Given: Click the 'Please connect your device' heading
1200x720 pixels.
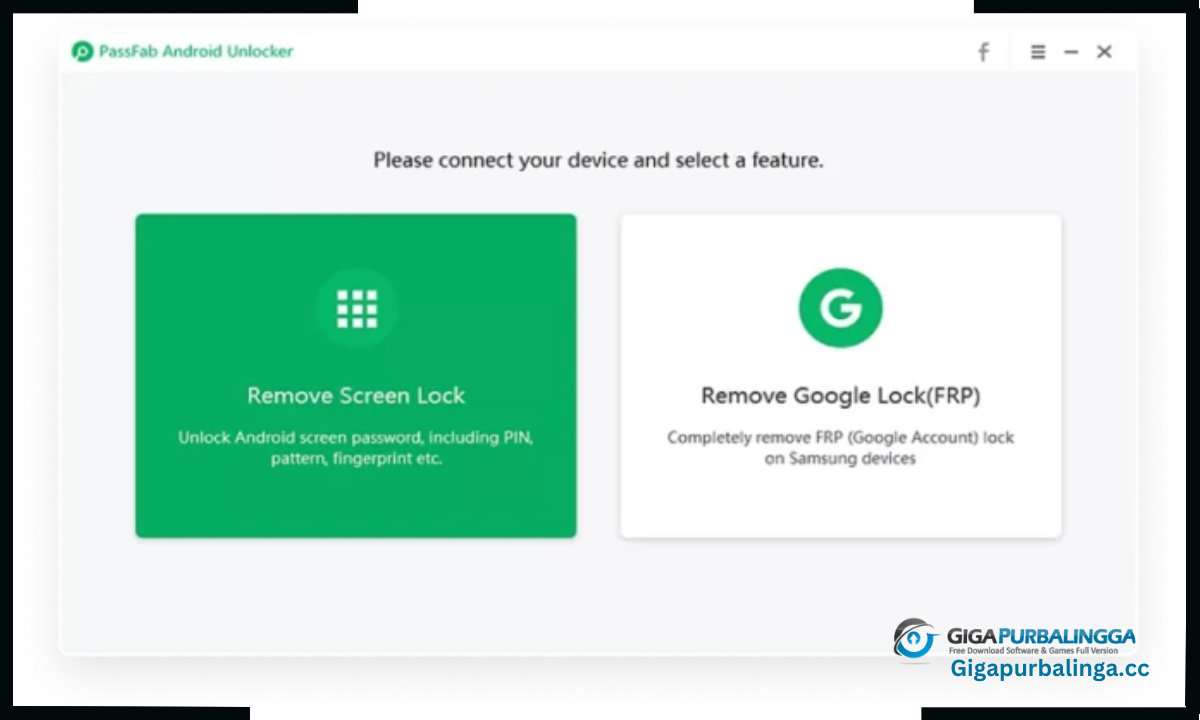Looking at the screenshot, I should pyautogui.click(x=599, y=160).
